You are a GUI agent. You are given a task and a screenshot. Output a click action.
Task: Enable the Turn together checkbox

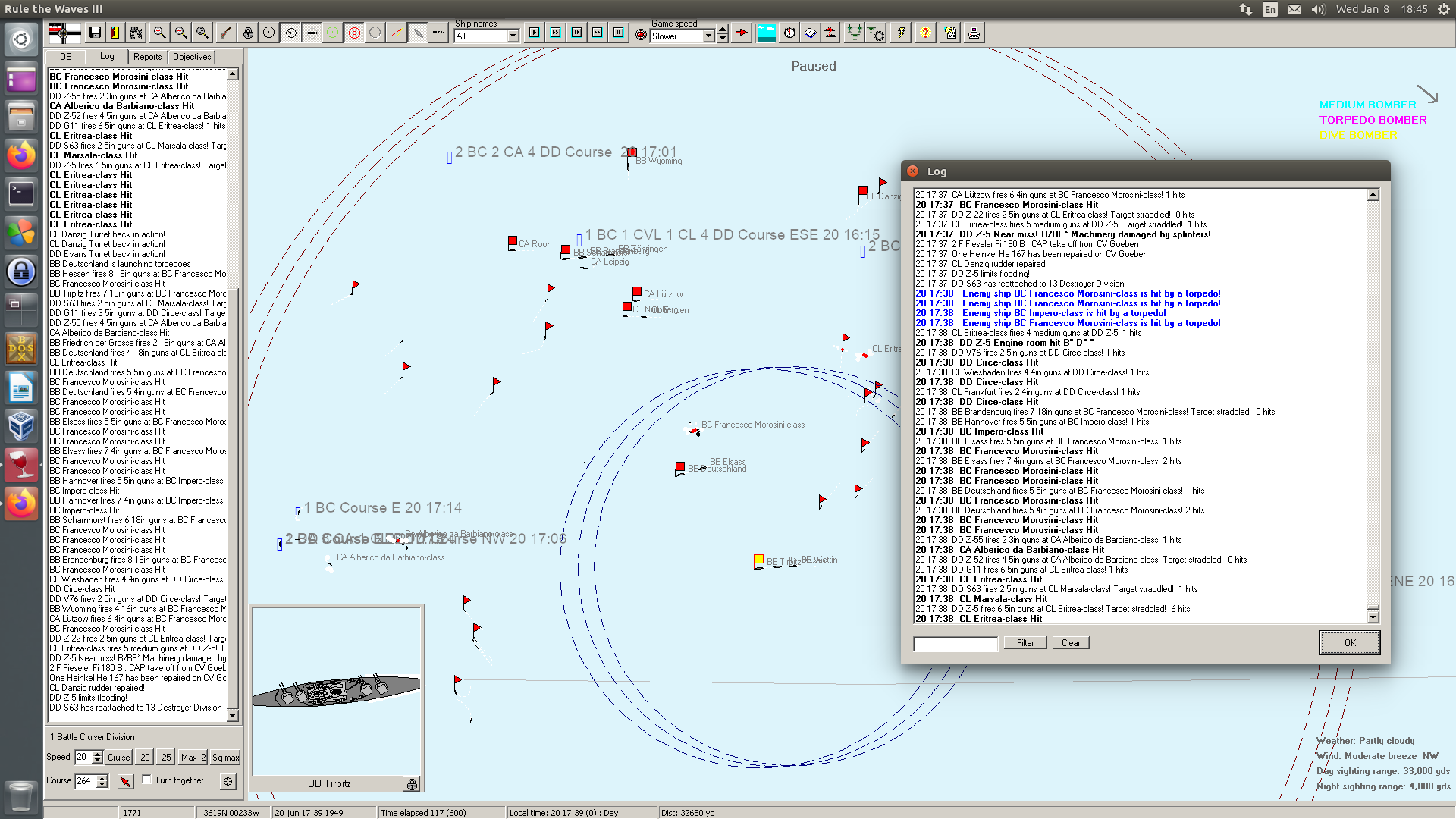[x=147, y=780]
